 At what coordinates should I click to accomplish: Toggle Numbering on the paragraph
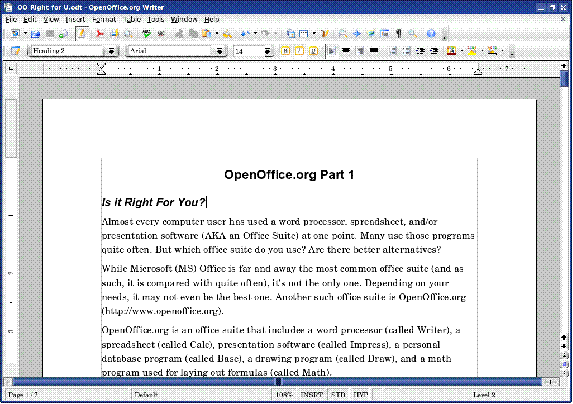coord(393,50)
